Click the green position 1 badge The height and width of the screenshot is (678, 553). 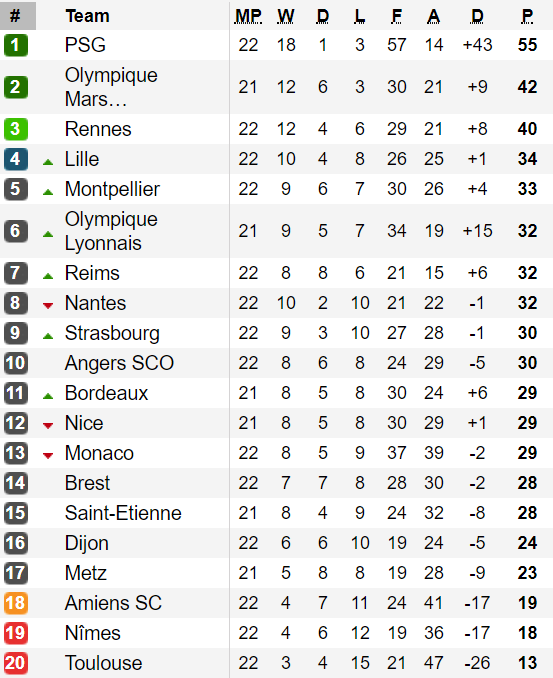tap(16, 45)
